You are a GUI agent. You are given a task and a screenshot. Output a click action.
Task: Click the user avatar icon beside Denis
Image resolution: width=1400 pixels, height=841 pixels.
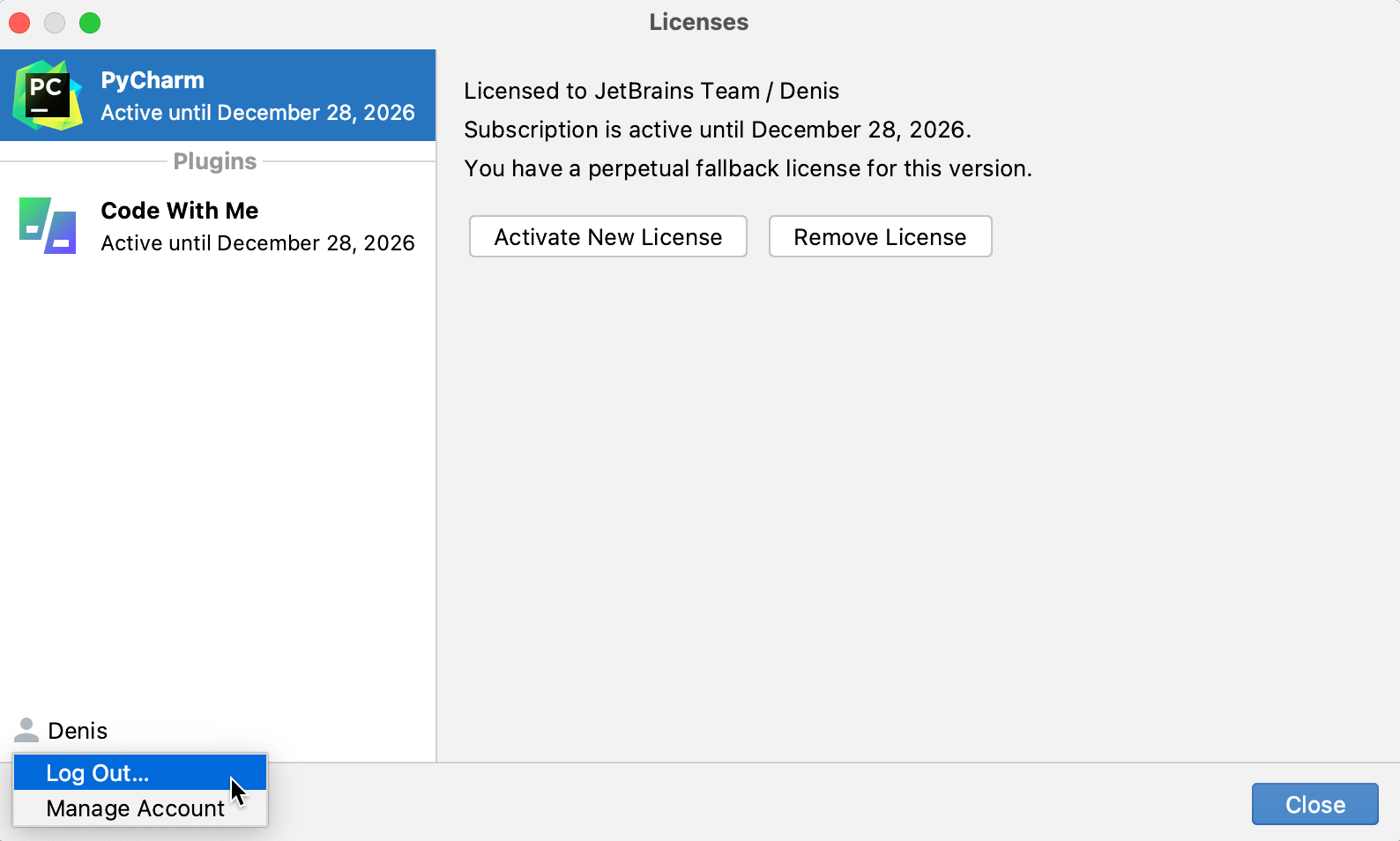tap(26, 730)
